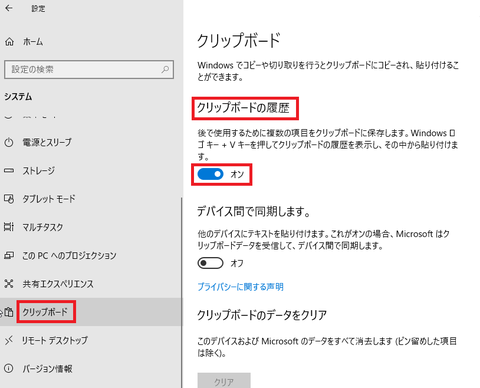Click the システム section label
The image size is (480, 388).
tap(18, 97)
